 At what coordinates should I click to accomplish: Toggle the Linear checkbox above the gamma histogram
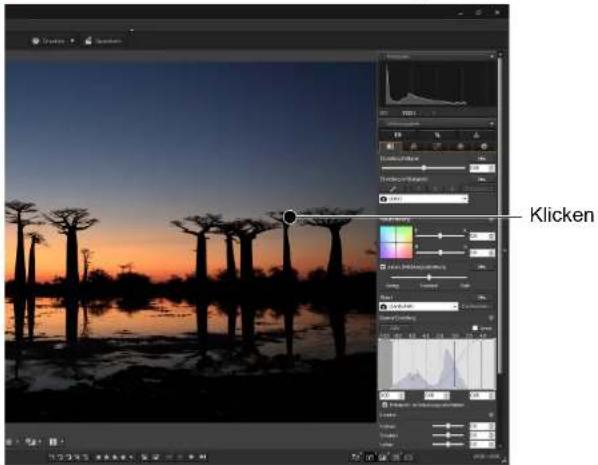pos(475,328)
